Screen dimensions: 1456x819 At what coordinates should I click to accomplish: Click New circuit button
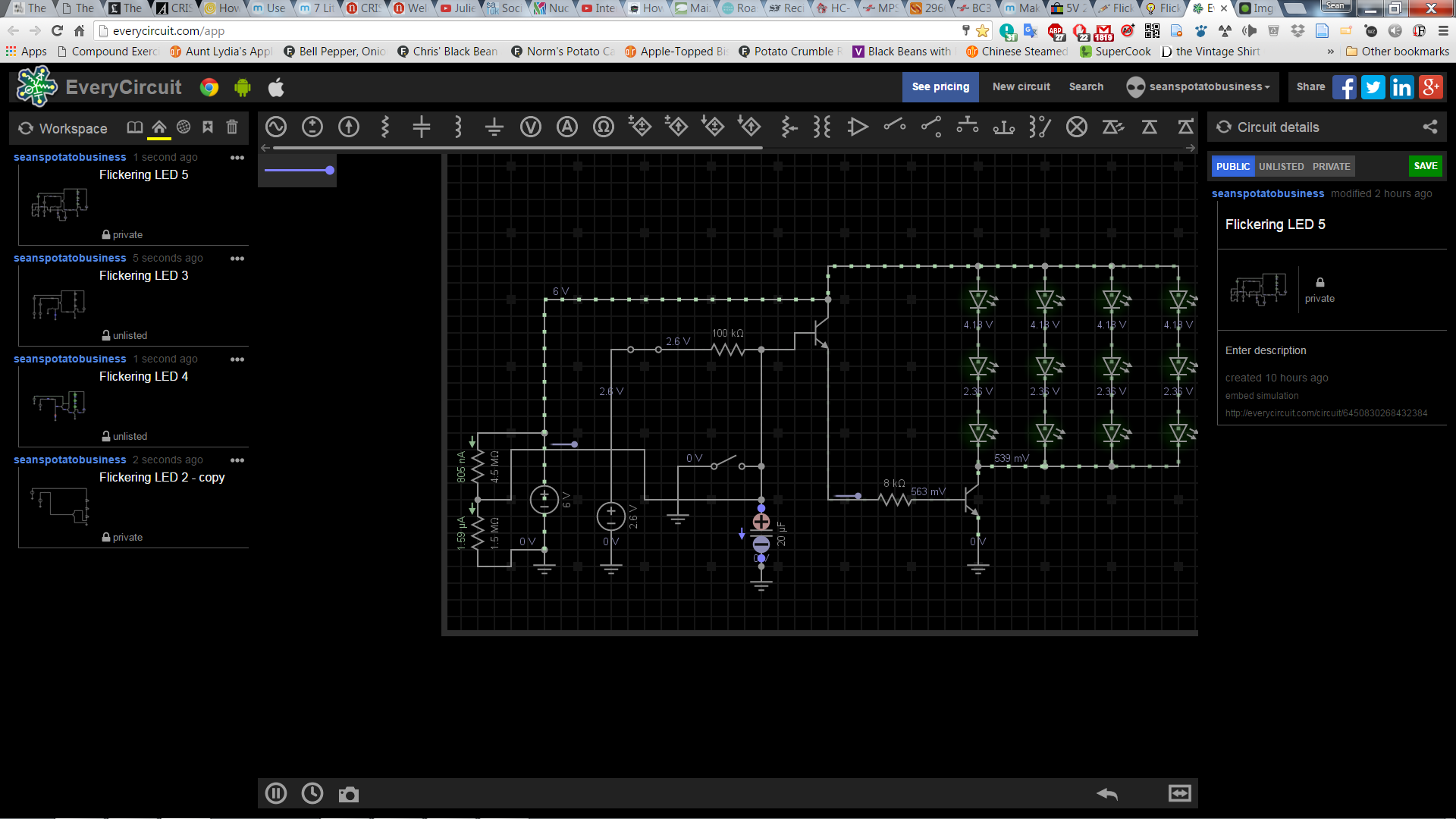pos(1021,86)
